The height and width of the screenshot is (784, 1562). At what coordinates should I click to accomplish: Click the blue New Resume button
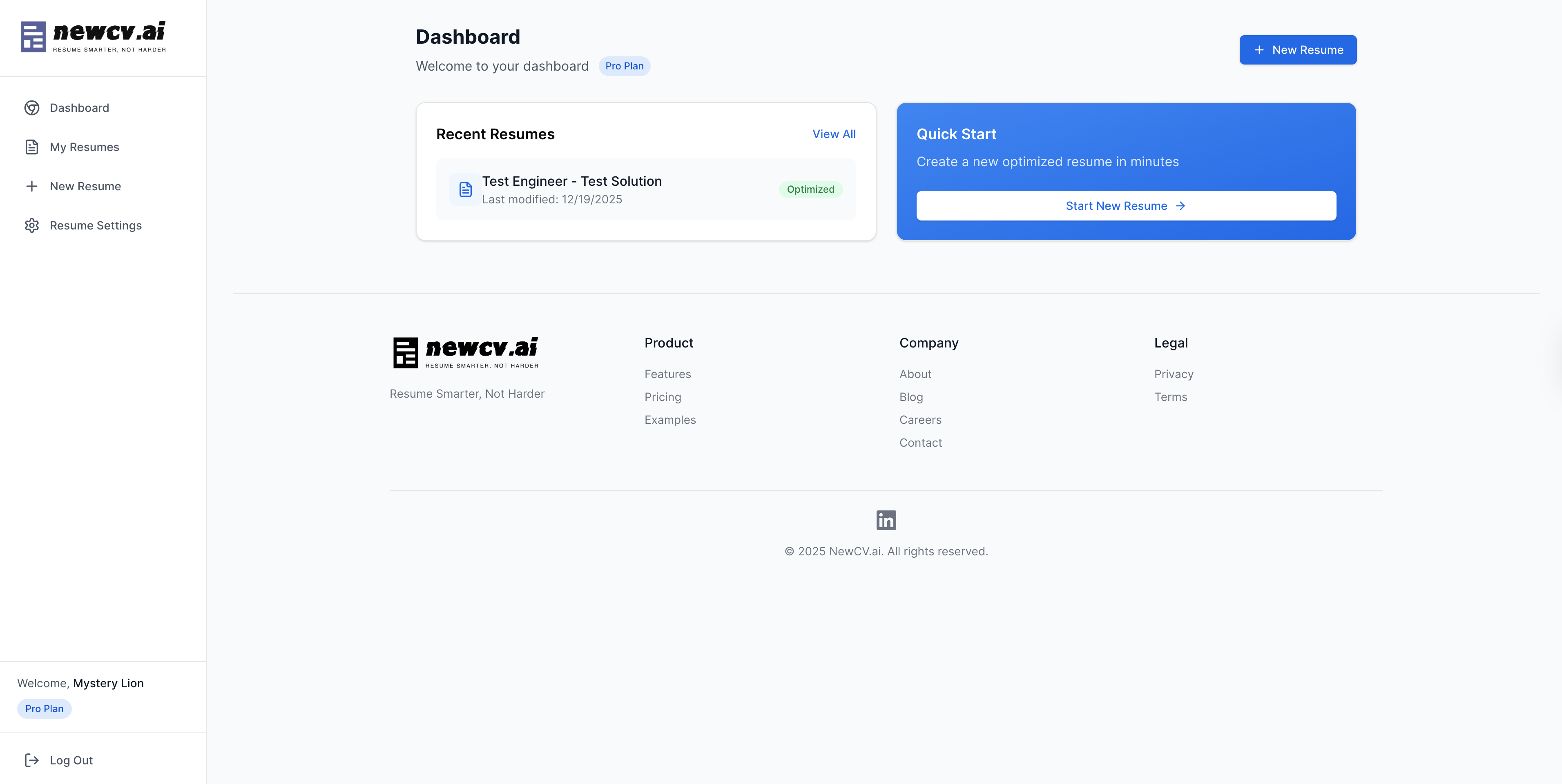pyautogui.click(x=1298, y=50)
